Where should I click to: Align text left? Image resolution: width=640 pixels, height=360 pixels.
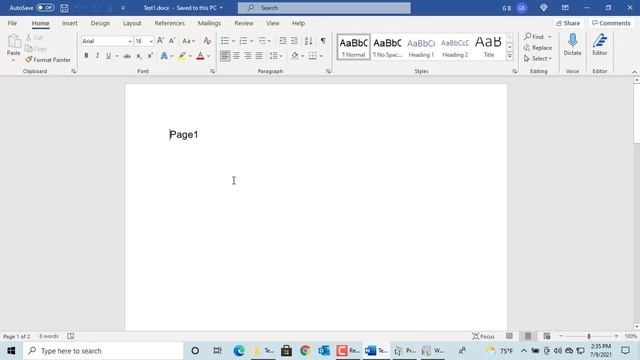(225, 56)
